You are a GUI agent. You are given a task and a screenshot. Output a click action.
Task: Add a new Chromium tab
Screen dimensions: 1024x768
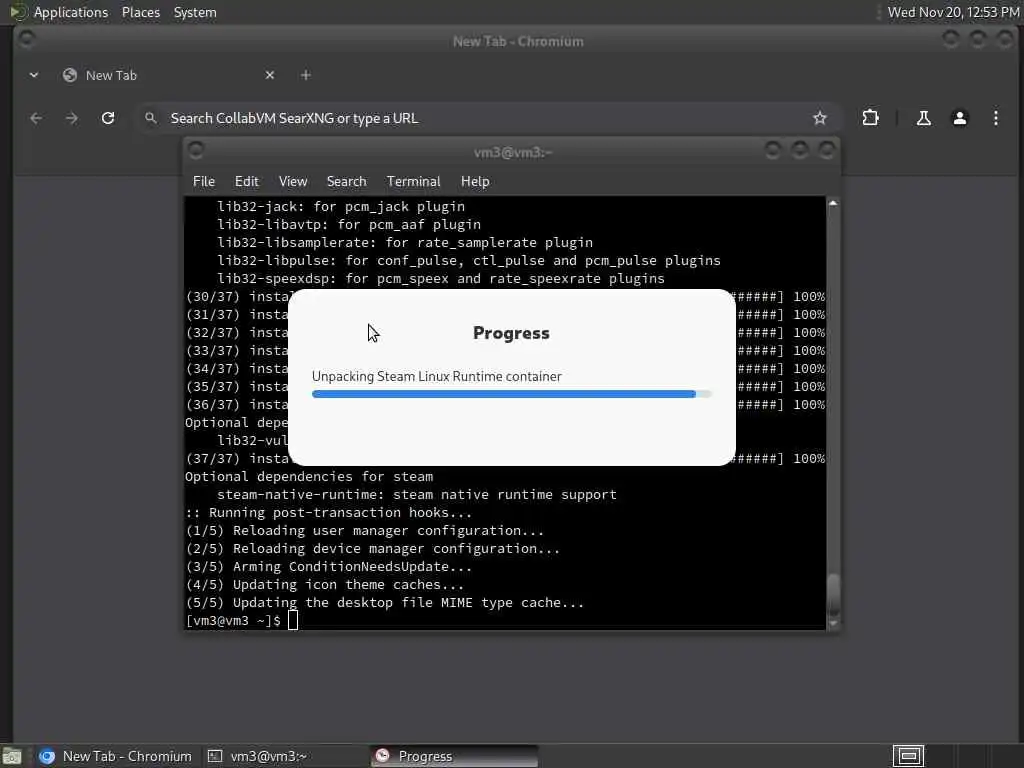click(x=306, y=75)
